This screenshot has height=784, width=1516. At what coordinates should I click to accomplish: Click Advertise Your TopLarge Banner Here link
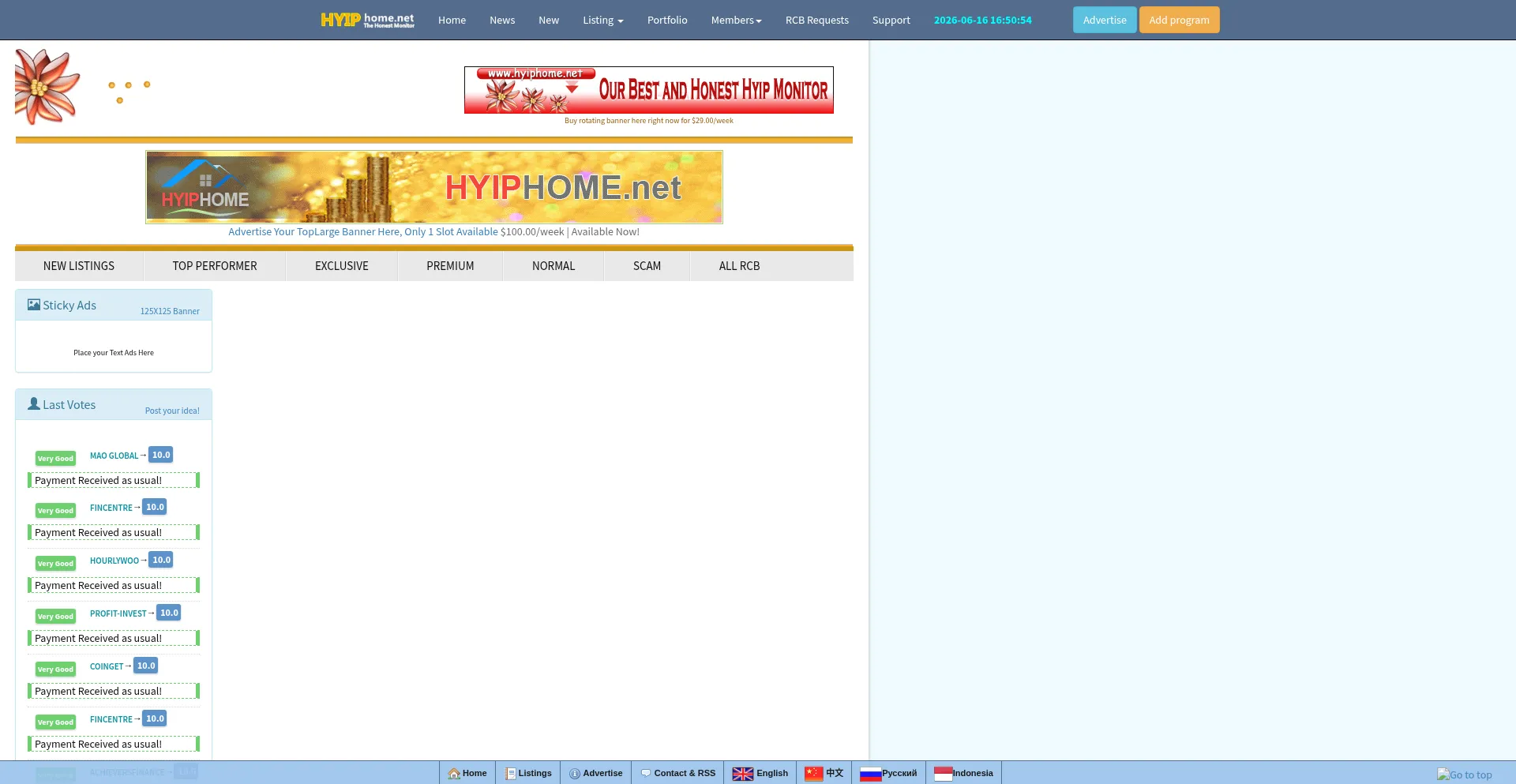pyautogui.click(x=363, y=232)
